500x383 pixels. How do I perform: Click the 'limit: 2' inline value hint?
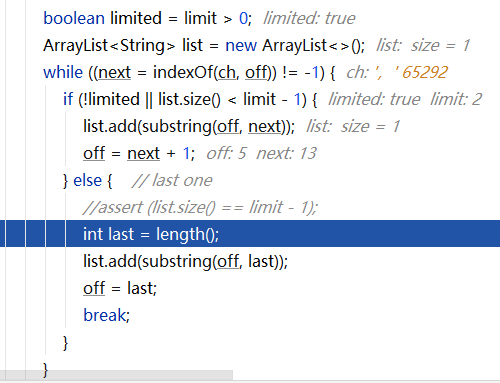click(456, 99)
